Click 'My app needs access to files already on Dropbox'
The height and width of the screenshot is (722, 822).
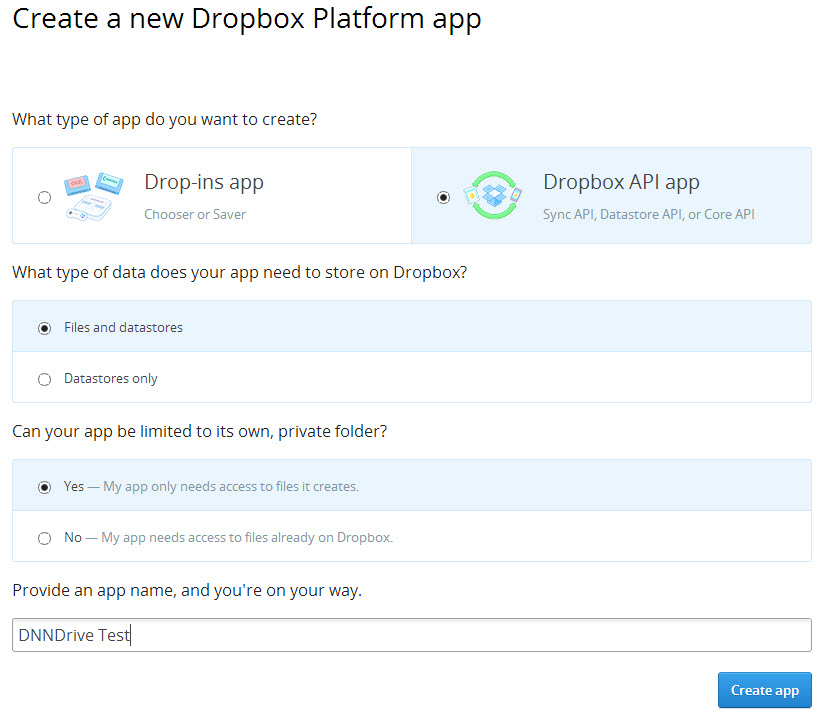coord(247,537)
